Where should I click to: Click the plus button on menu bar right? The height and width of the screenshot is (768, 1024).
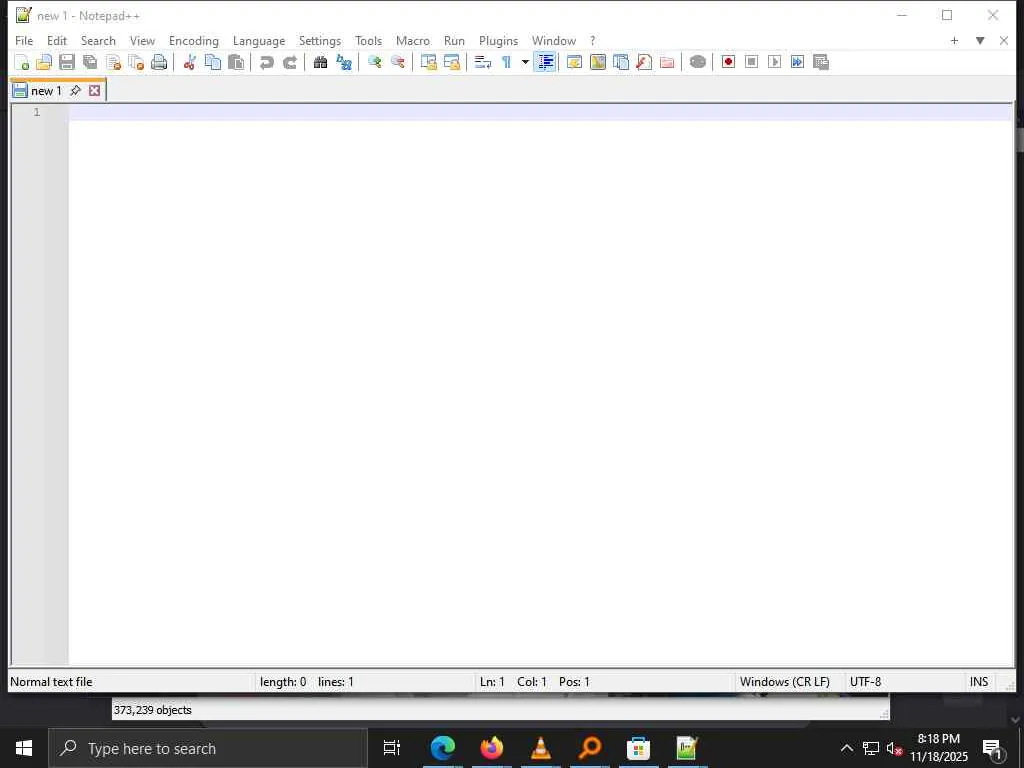(954, 40)
